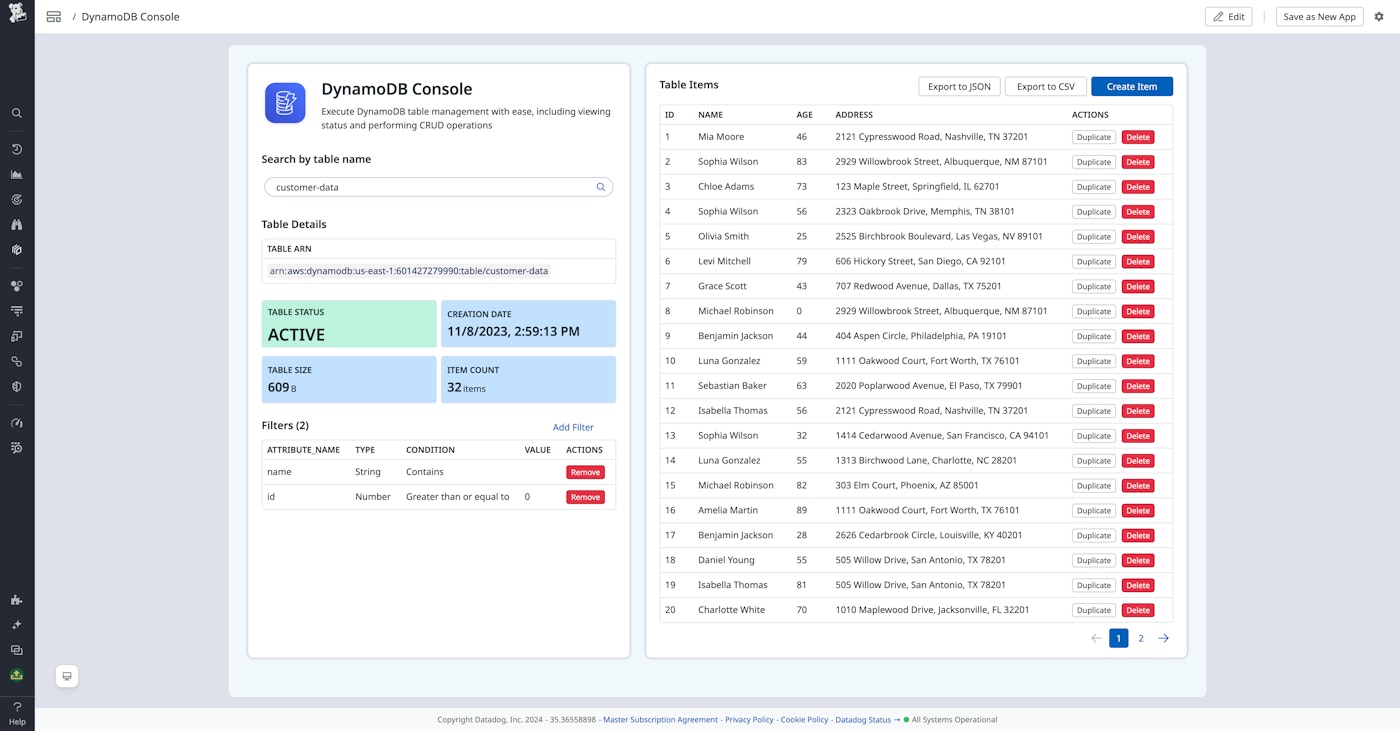This screenshot has width=1400, height=731.
Task: Delete the Daniel Young row
Action: pyautogui.click(x=1137, y=561)
